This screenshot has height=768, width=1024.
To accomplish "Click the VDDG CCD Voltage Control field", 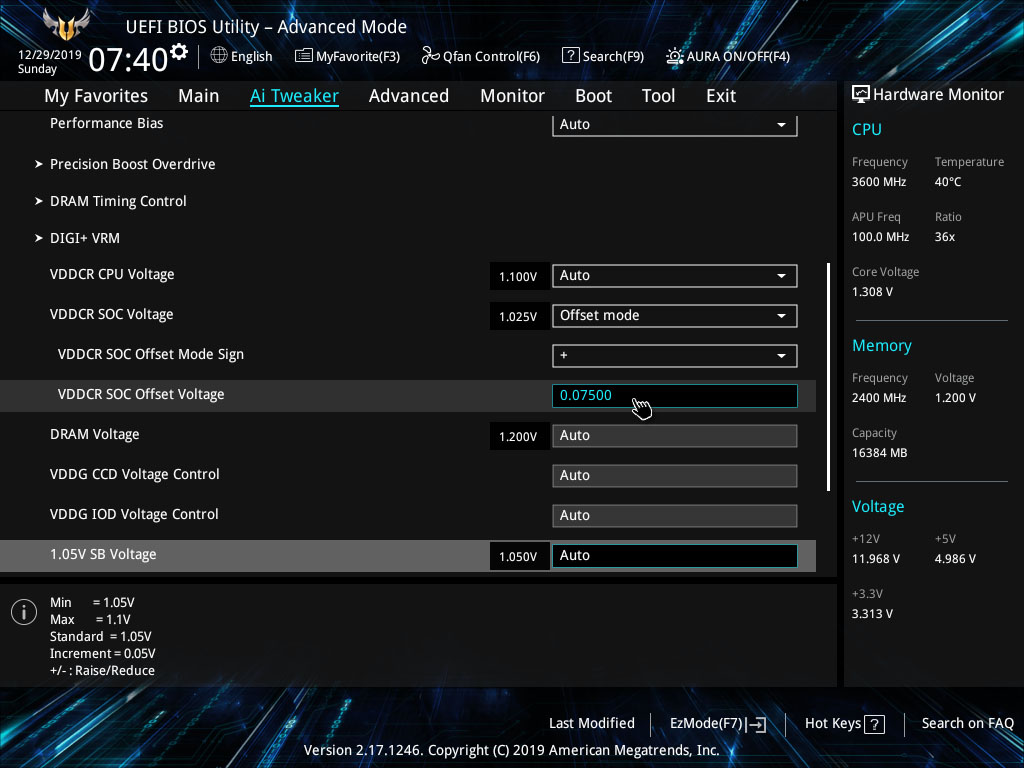I will [x=675, y=475].
